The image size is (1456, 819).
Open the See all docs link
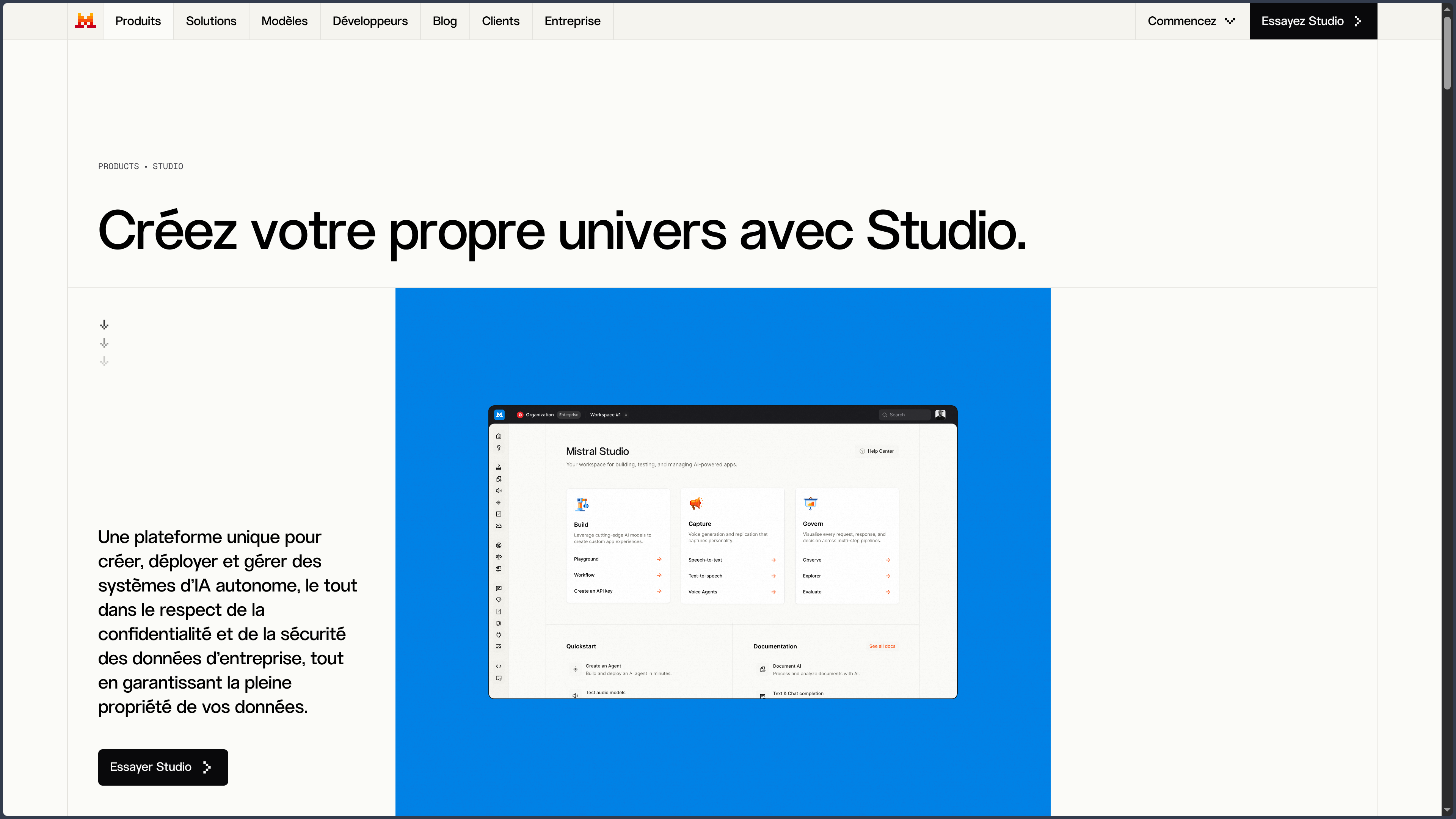click(x=882, y=646)
